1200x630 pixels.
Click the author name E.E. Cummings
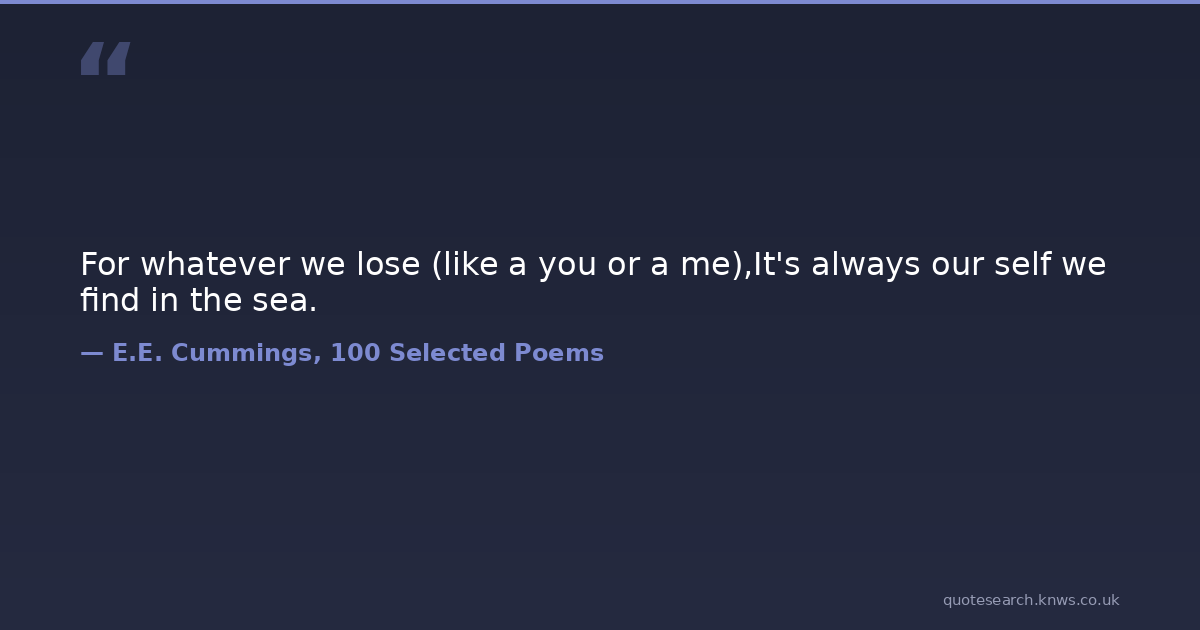tap(216, 353)
